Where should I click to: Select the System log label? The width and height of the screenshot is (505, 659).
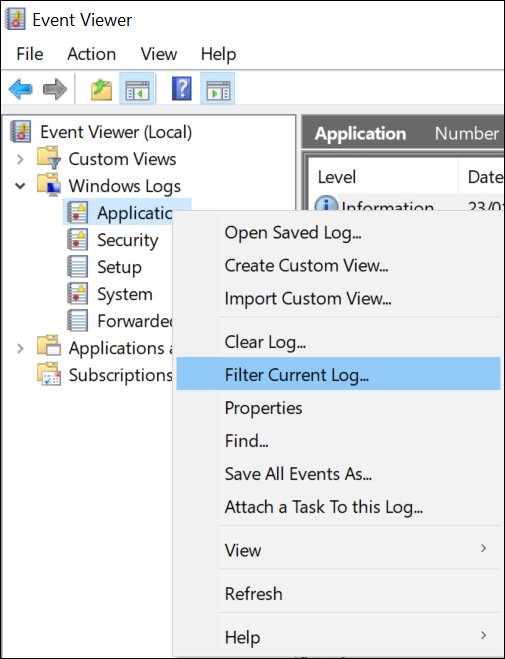[x=125, y=294]
